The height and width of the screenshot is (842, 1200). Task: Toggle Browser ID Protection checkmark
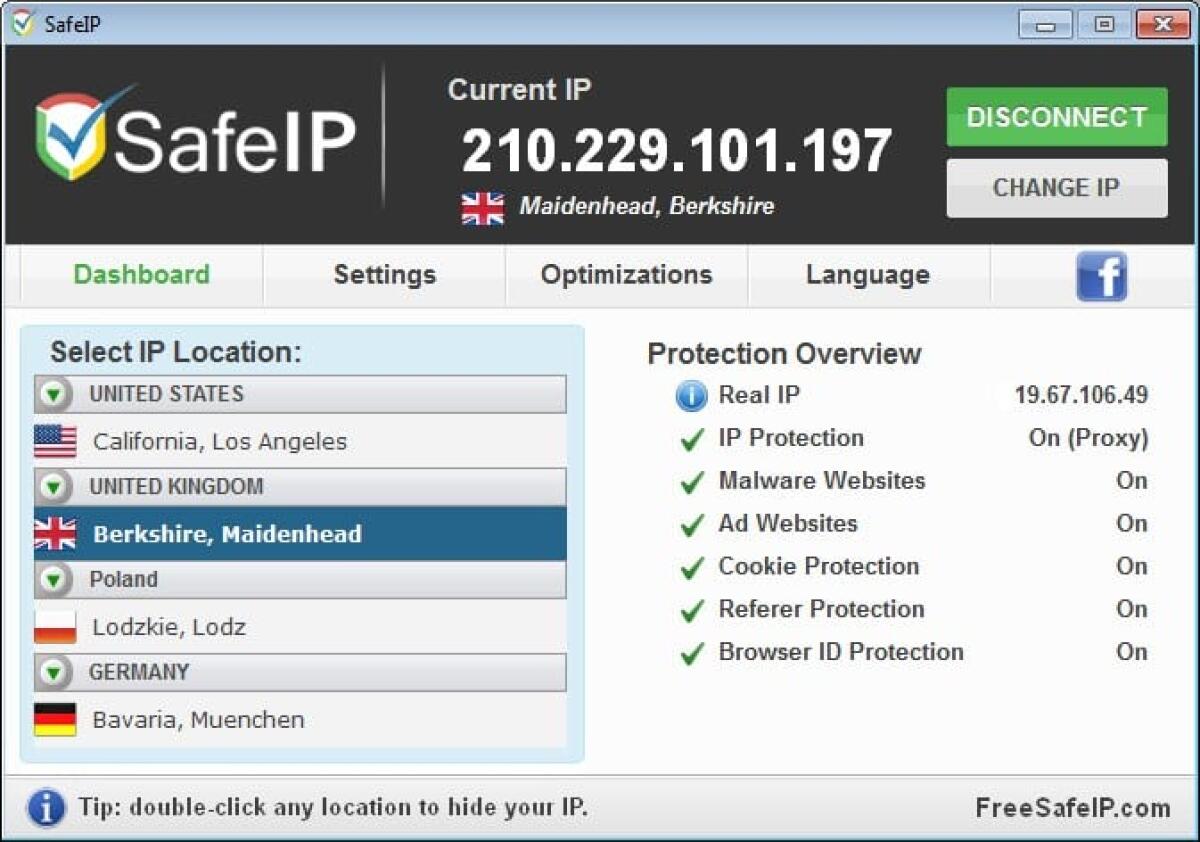[691, 652]
